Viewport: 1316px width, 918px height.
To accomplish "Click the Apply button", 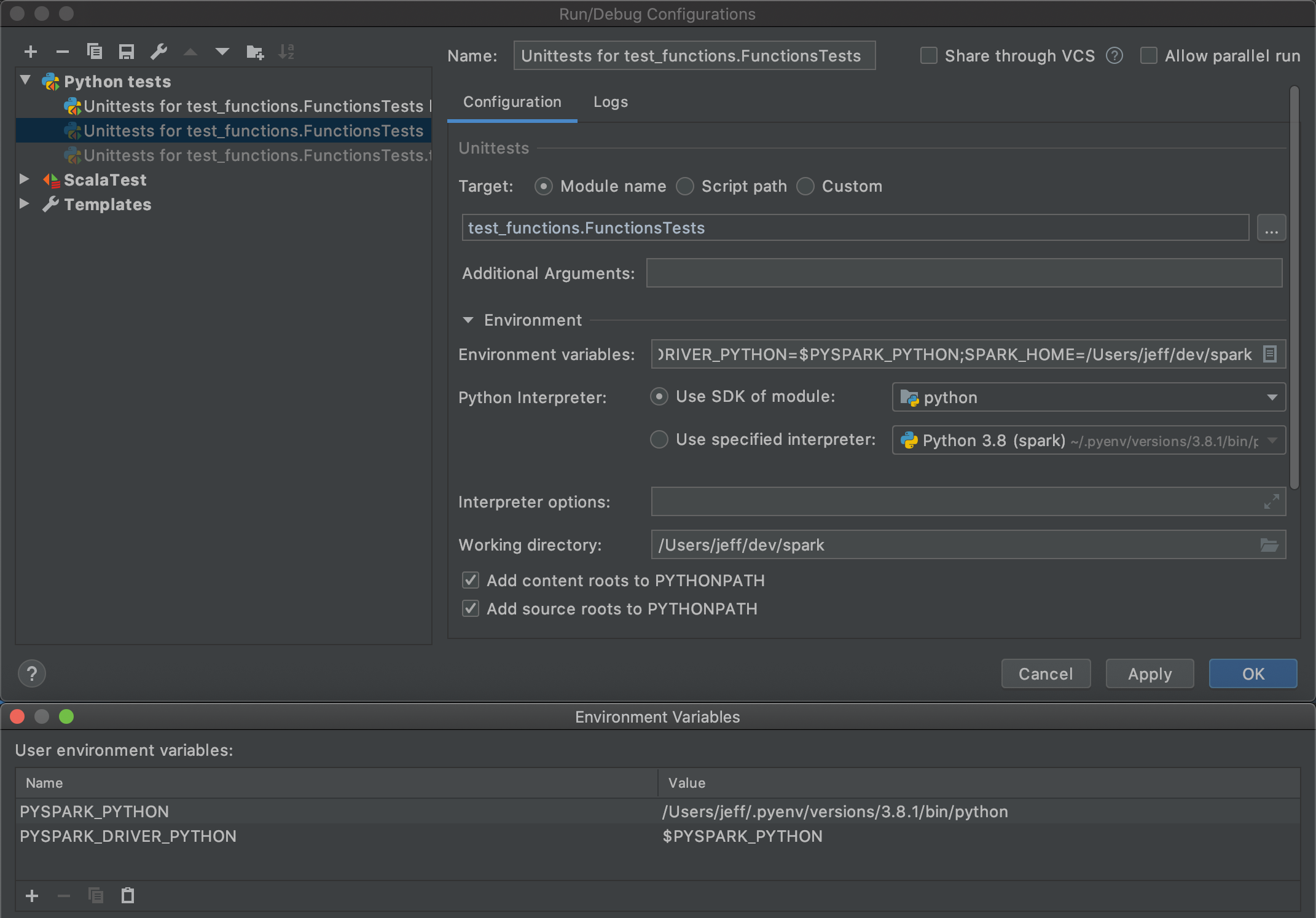I will tap(1150, 672).
